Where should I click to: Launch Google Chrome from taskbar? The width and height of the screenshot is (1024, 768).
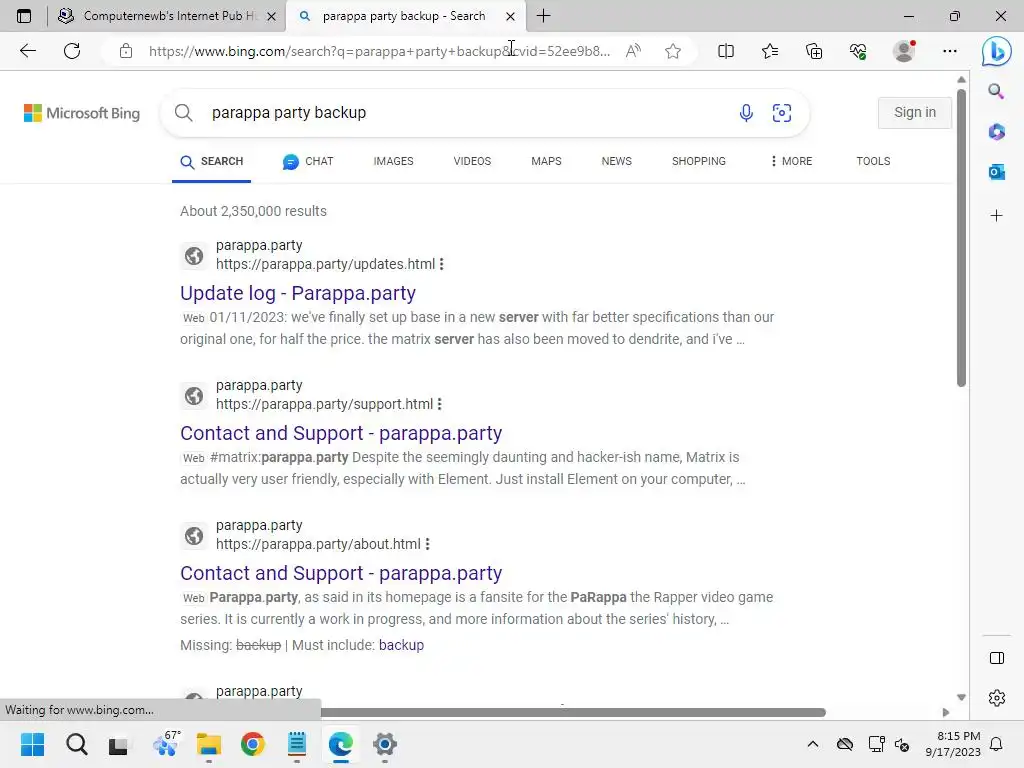click(253, 744)
